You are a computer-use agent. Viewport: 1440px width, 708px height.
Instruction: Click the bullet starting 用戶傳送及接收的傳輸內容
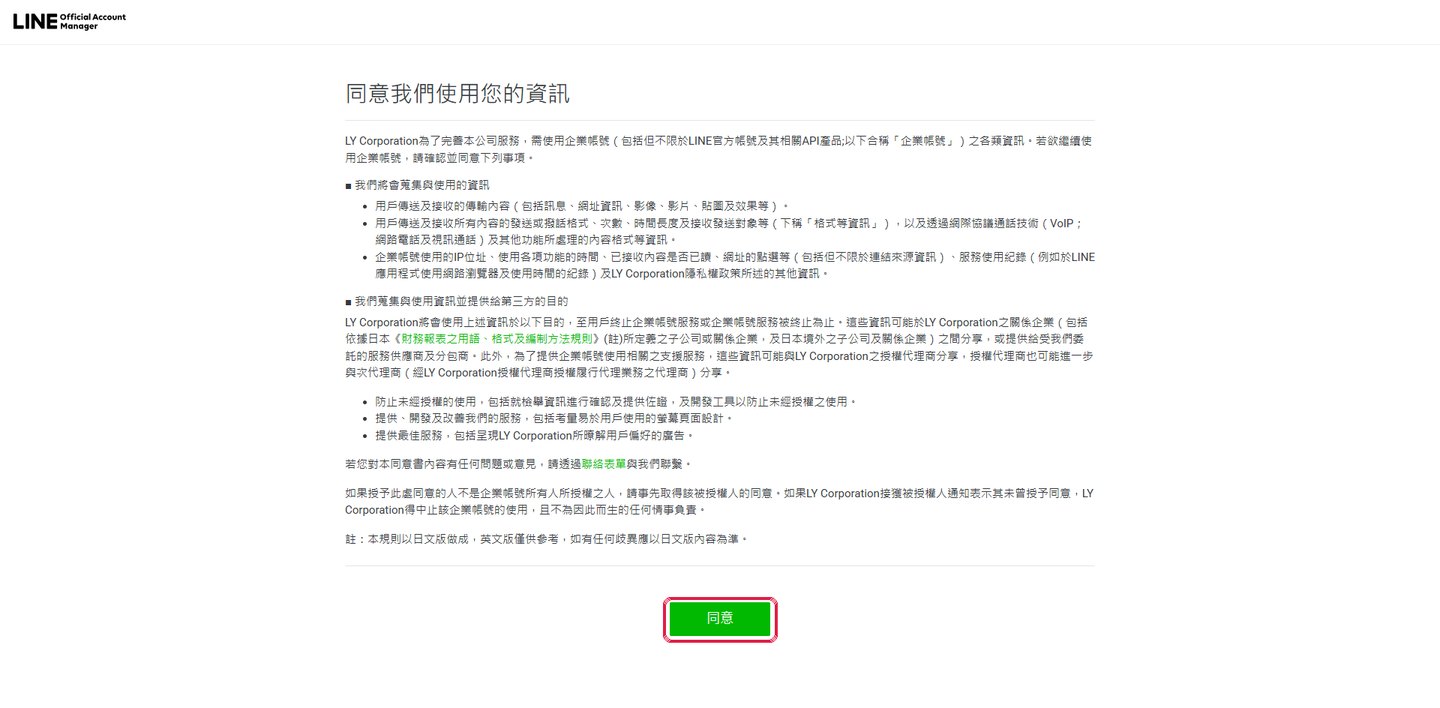point(582,205)
